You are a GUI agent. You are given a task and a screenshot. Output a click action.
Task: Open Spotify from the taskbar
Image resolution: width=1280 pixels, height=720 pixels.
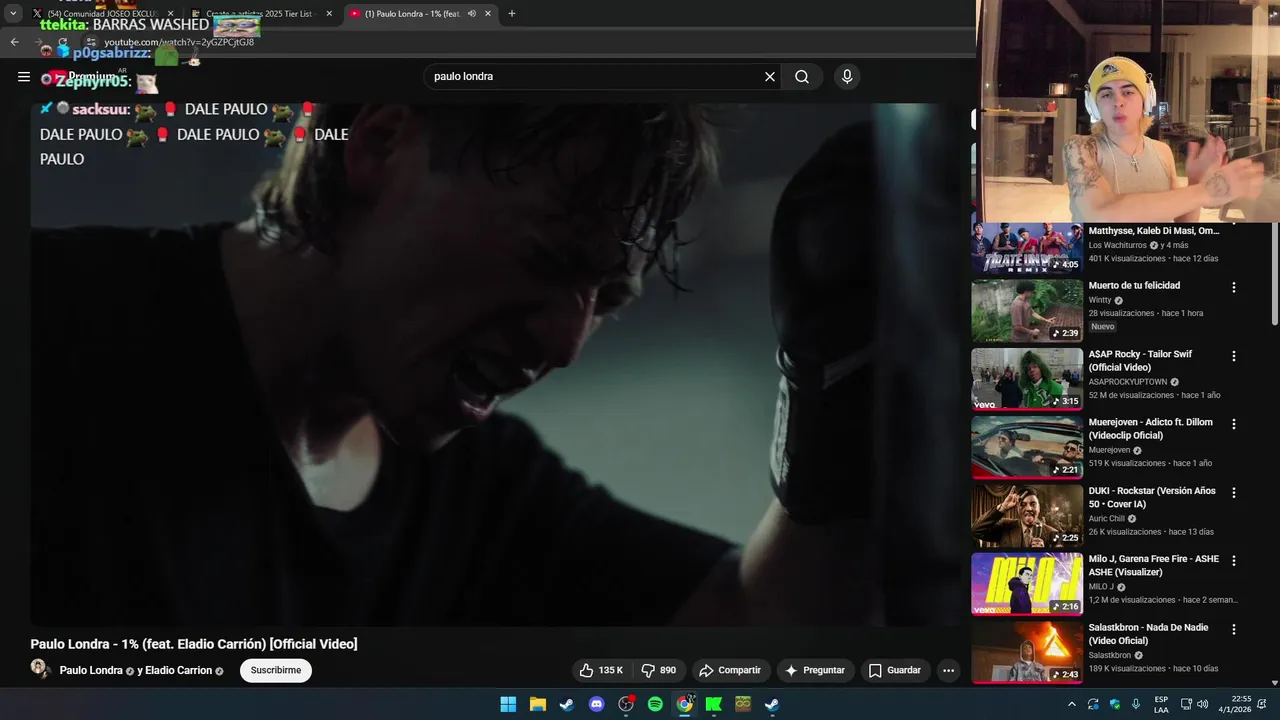coord(655,704)
